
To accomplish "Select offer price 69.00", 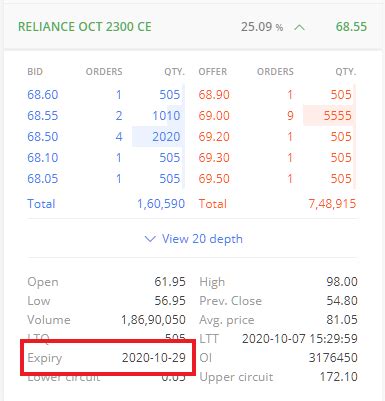I will 214,116.
